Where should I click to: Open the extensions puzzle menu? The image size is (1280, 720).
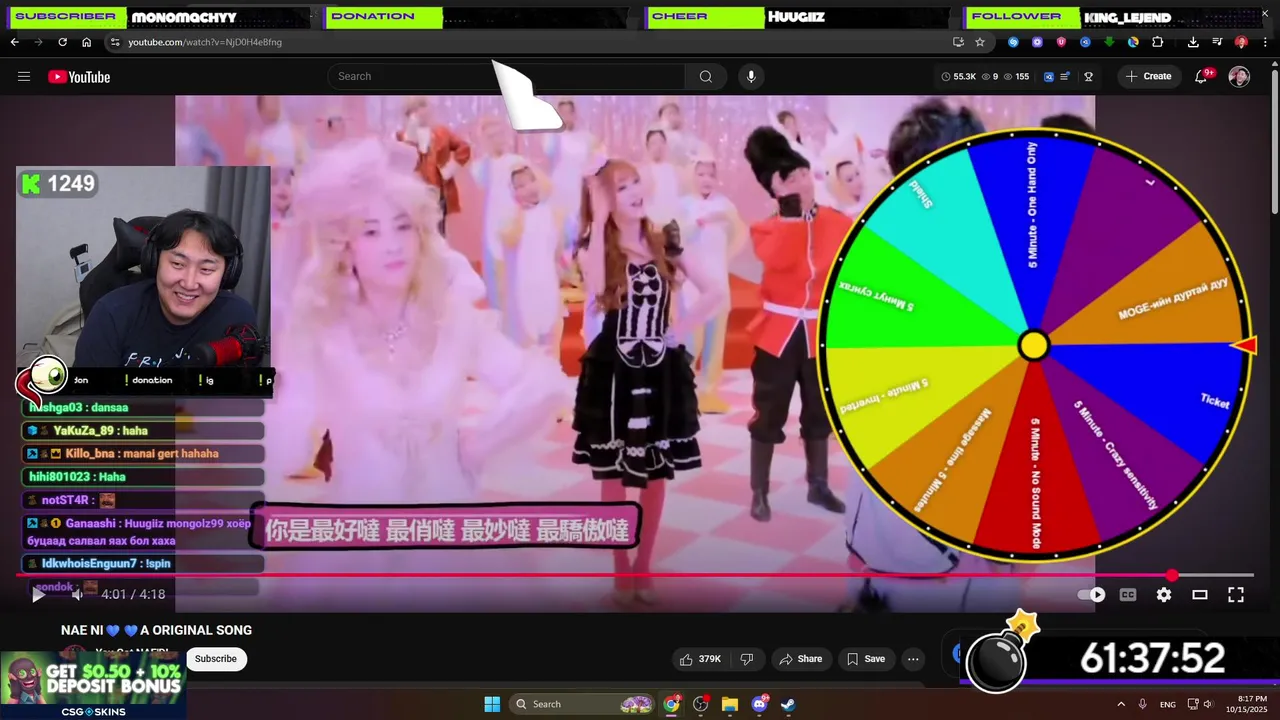point(1158,42)
